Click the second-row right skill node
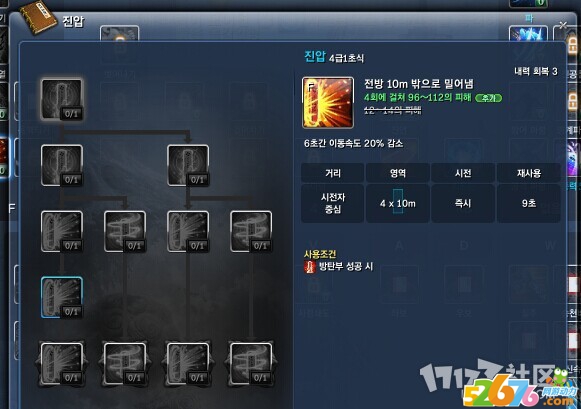 [x=188, y=165]
